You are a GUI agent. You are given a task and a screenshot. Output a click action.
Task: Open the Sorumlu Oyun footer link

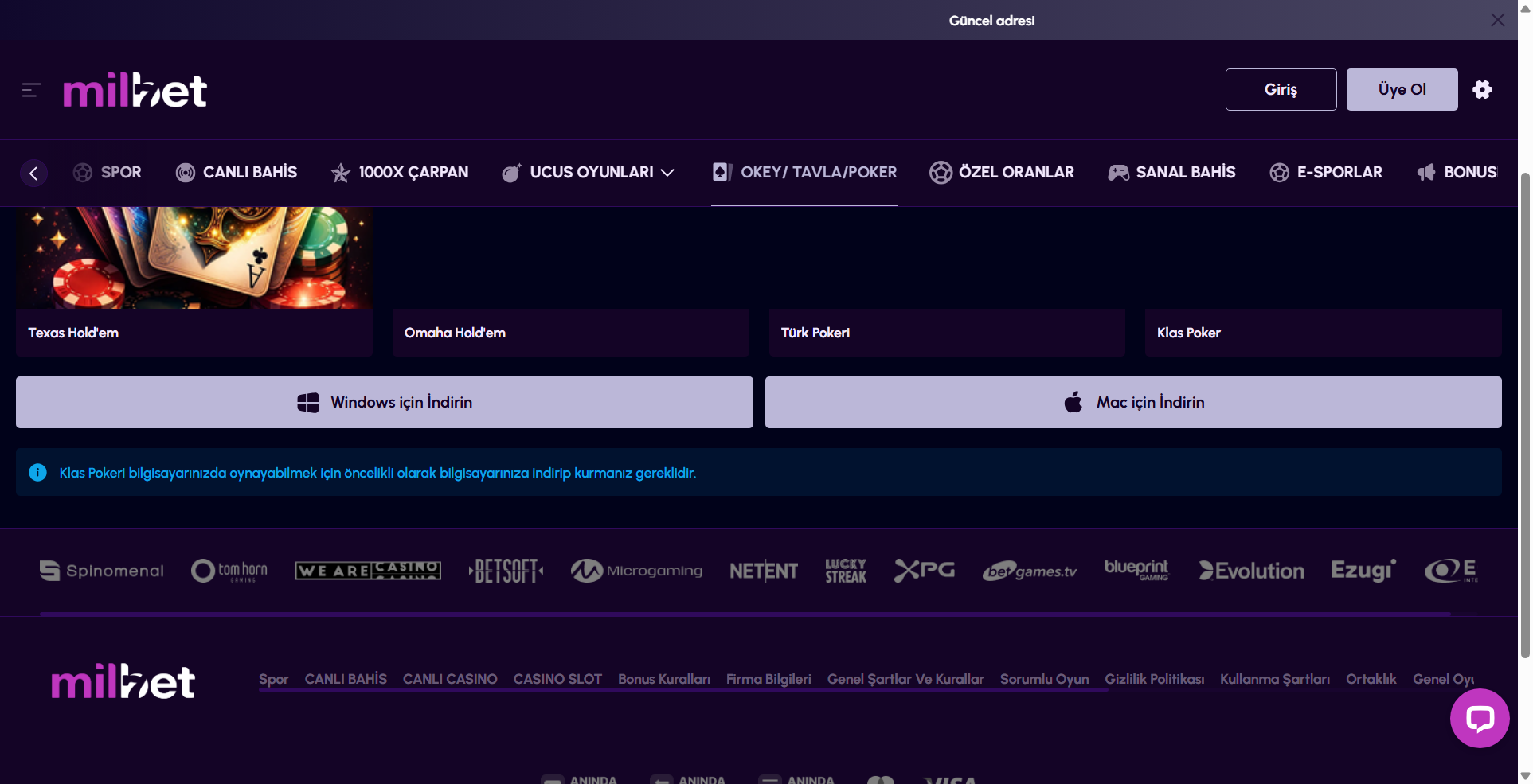1044,679
